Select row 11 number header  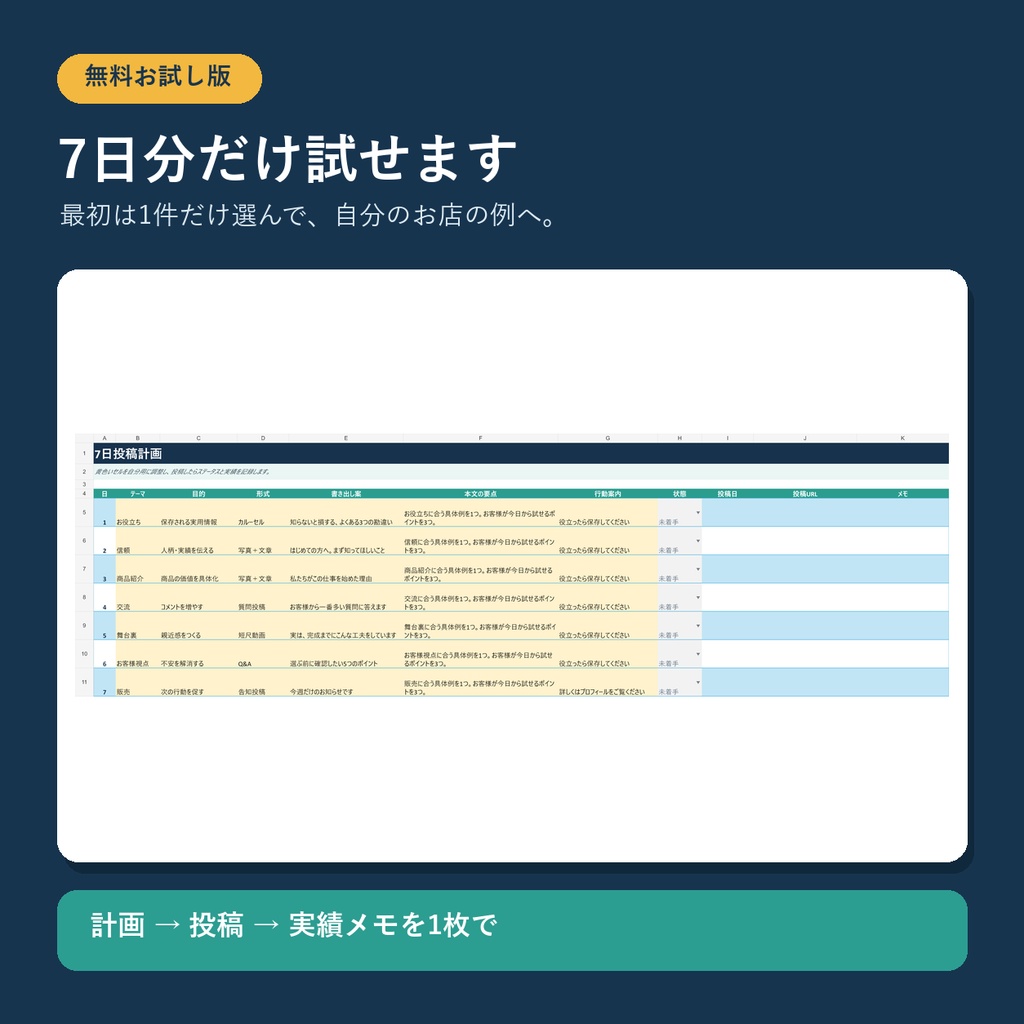[x=84, y=682]
